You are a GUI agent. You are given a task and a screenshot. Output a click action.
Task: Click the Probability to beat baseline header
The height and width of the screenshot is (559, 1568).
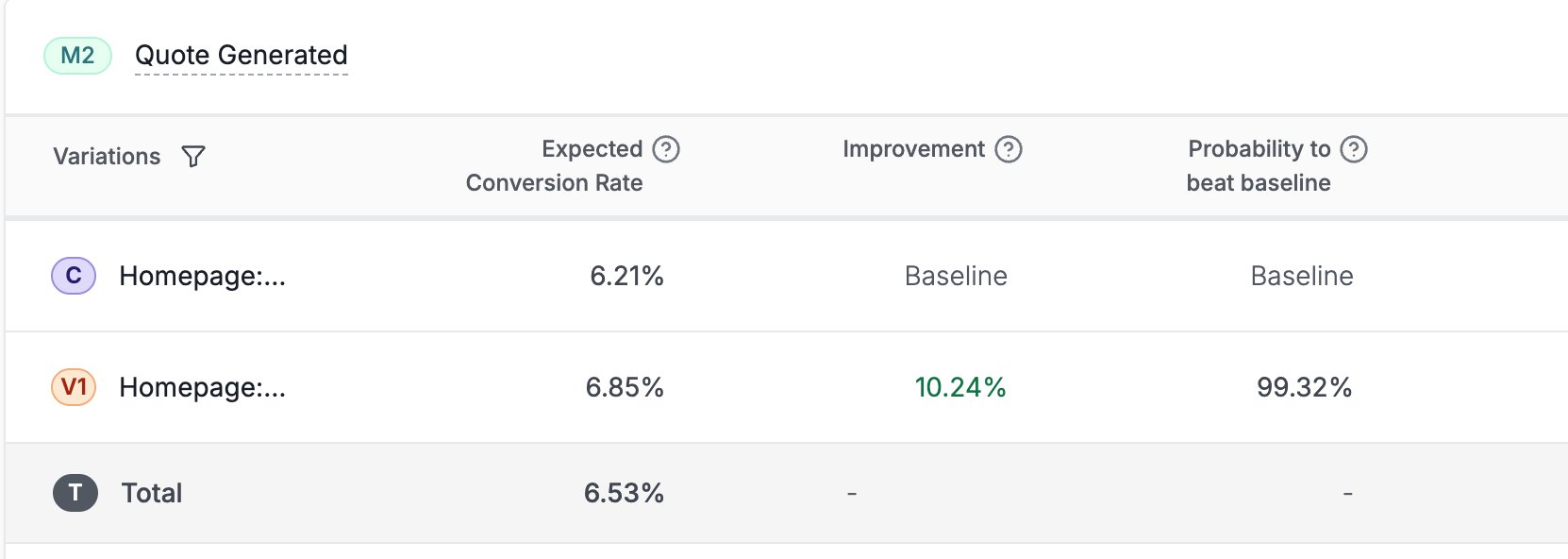coord(1259,165)
